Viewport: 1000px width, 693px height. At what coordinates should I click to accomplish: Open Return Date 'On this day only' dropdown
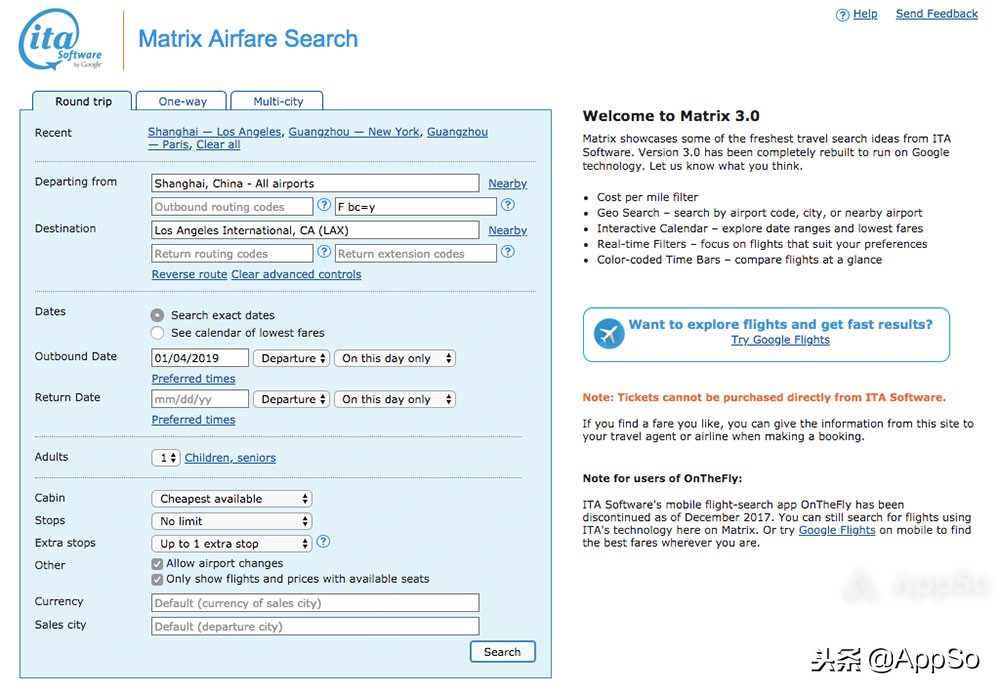pyautogui.click(x=395, y=399)
